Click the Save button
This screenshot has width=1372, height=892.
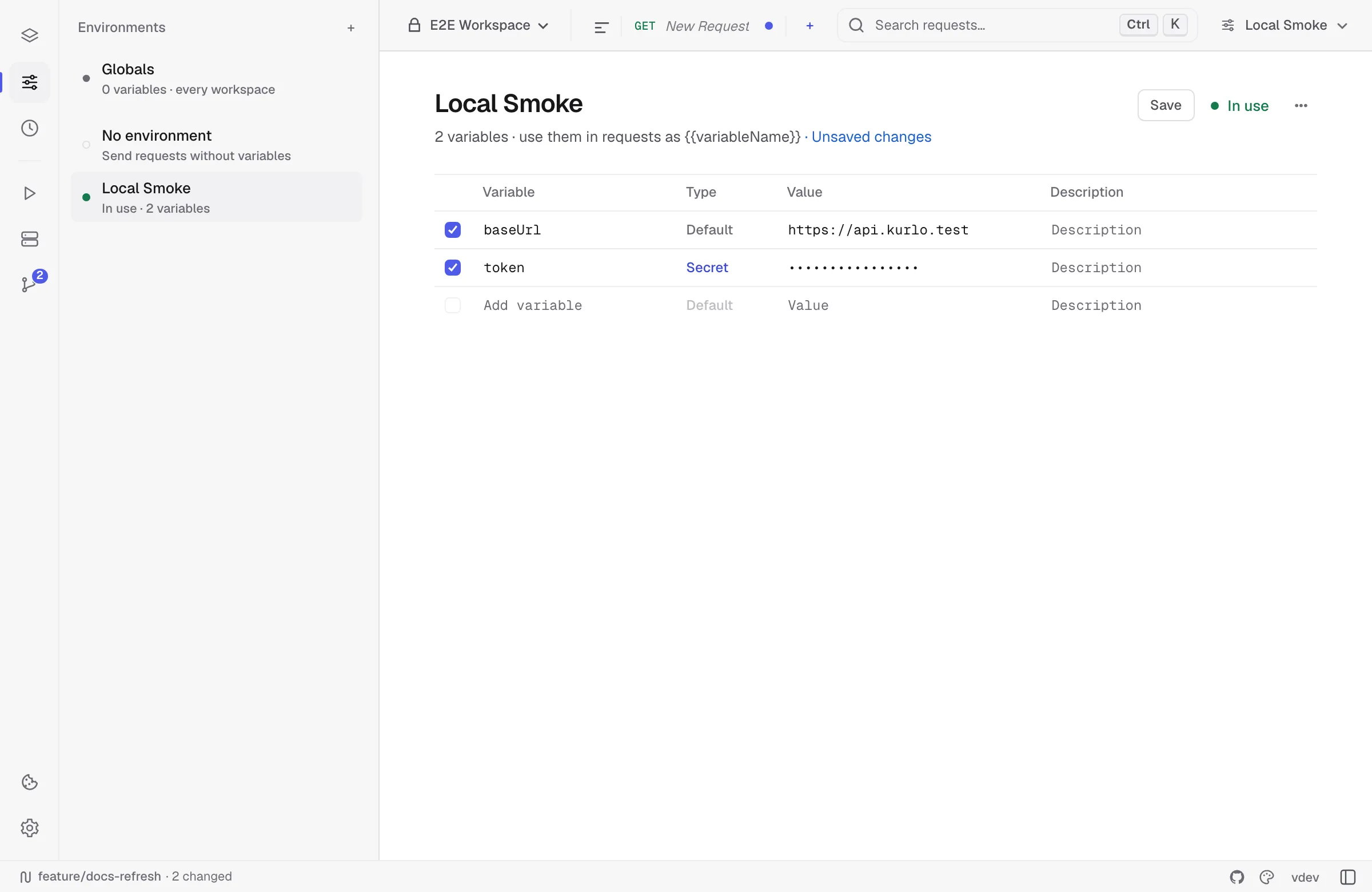1165,106
